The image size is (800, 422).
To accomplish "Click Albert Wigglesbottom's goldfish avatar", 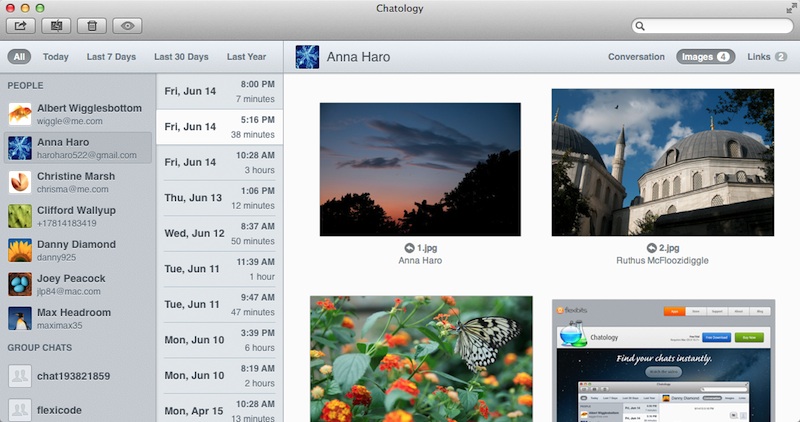I will click(20, 114).
